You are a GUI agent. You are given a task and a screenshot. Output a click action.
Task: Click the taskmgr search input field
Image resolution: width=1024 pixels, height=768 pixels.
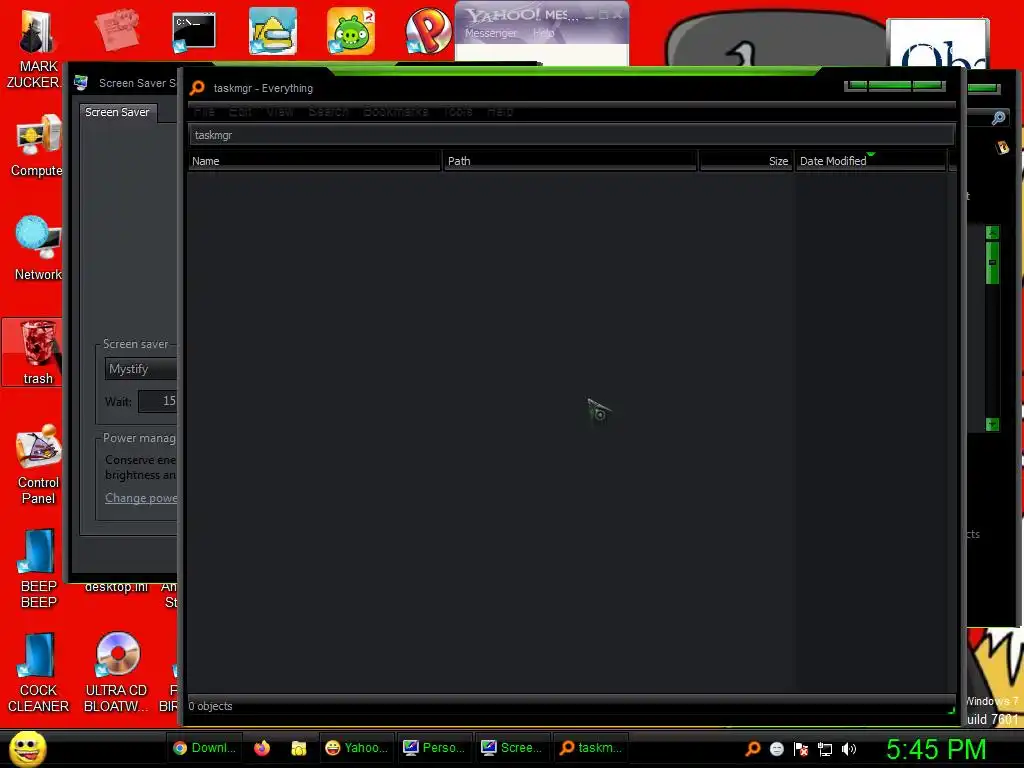(x=572, y=135)
